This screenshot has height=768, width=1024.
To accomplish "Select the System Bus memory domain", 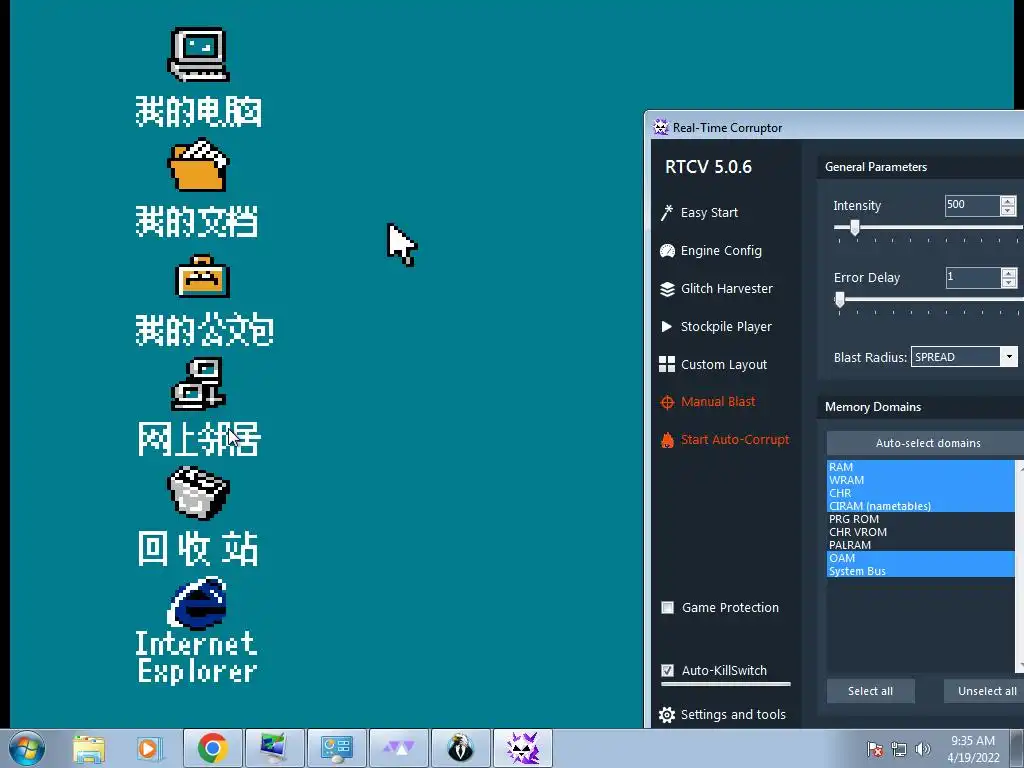I will click(x=921, y=571).
